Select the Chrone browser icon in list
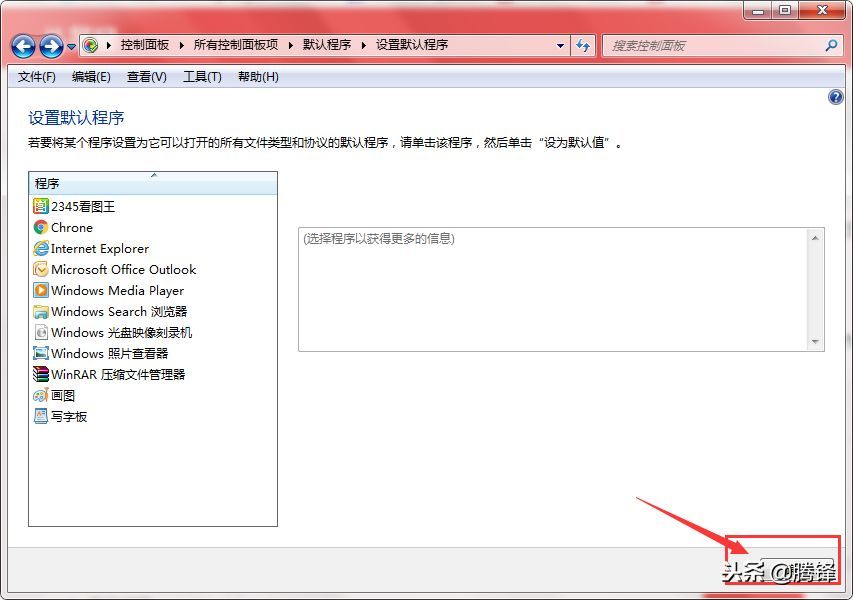 pos(41,227)
